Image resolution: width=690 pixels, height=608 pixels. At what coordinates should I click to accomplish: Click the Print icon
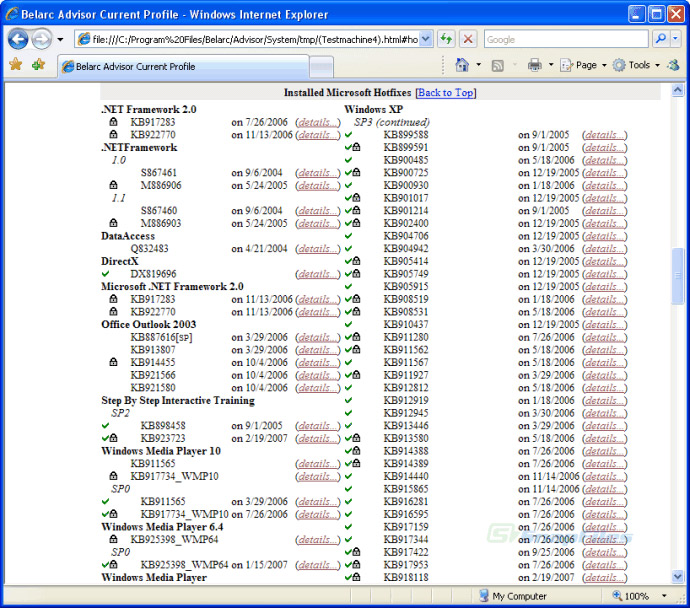[x=535, y=66]
